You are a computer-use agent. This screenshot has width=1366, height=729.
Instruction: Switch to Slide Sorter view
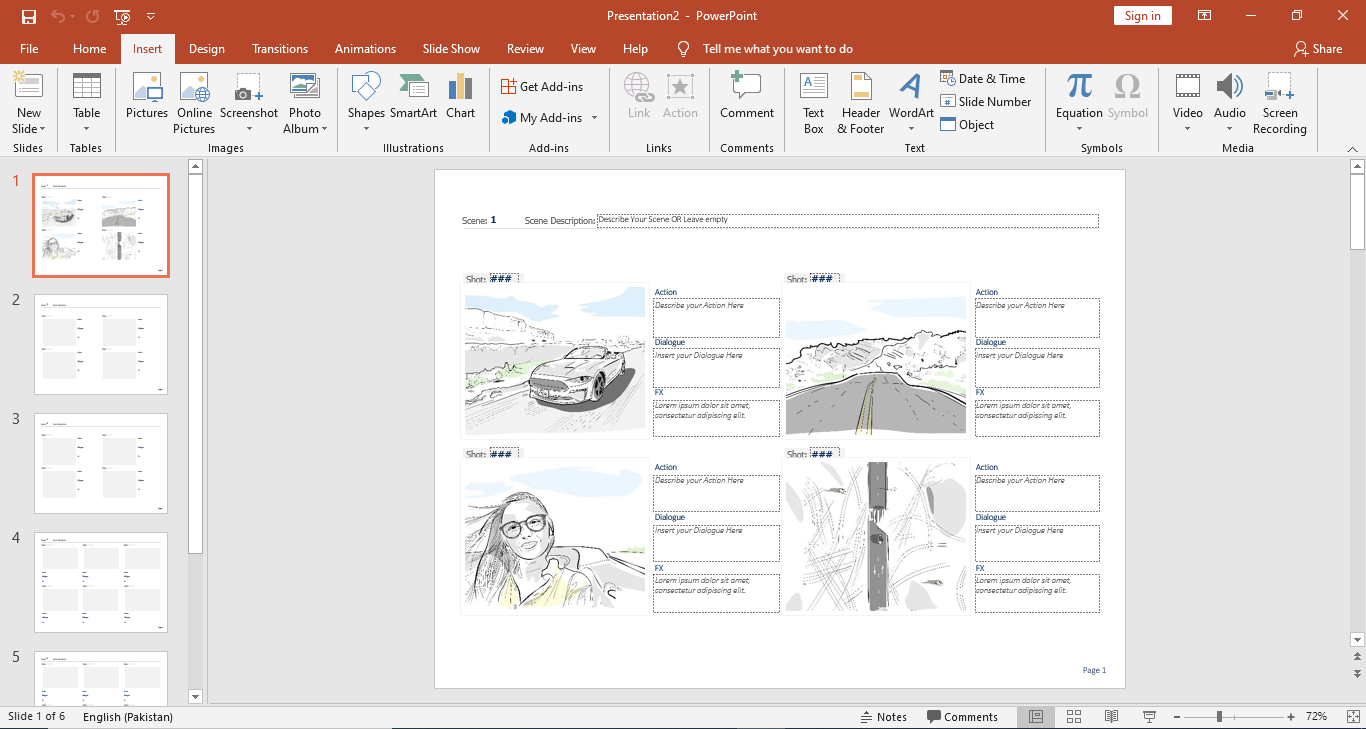pos(1074,717)
